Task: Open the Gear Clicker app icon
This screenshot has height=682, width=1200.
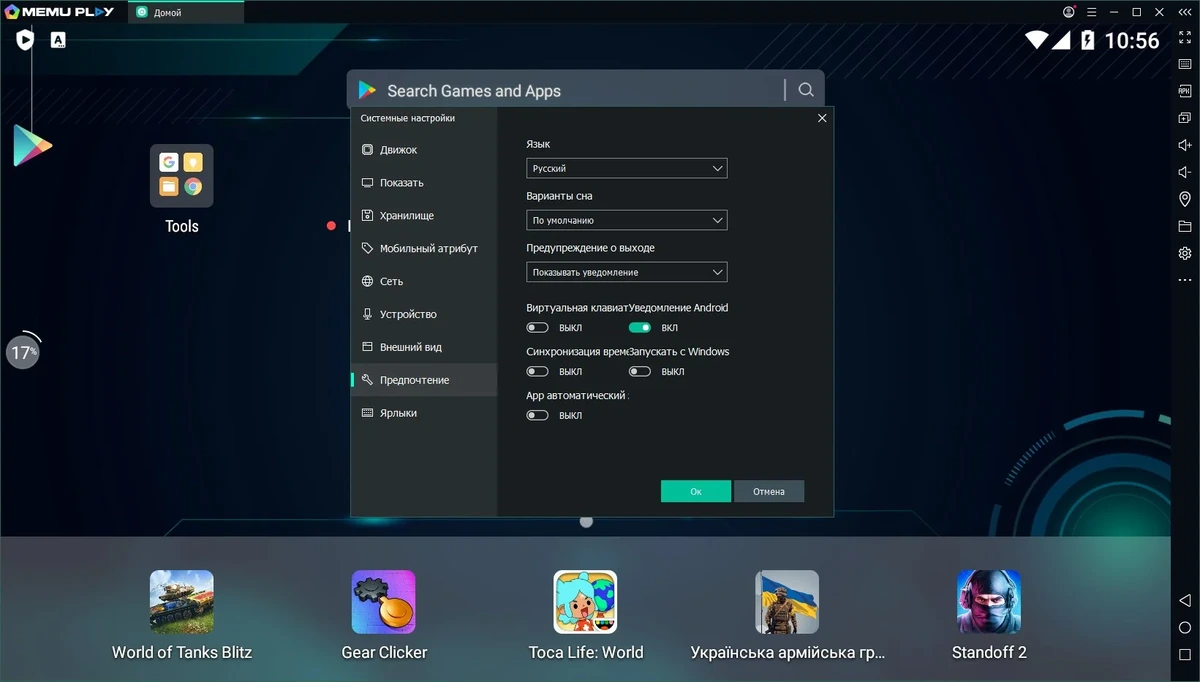Action: click(383, 602)
